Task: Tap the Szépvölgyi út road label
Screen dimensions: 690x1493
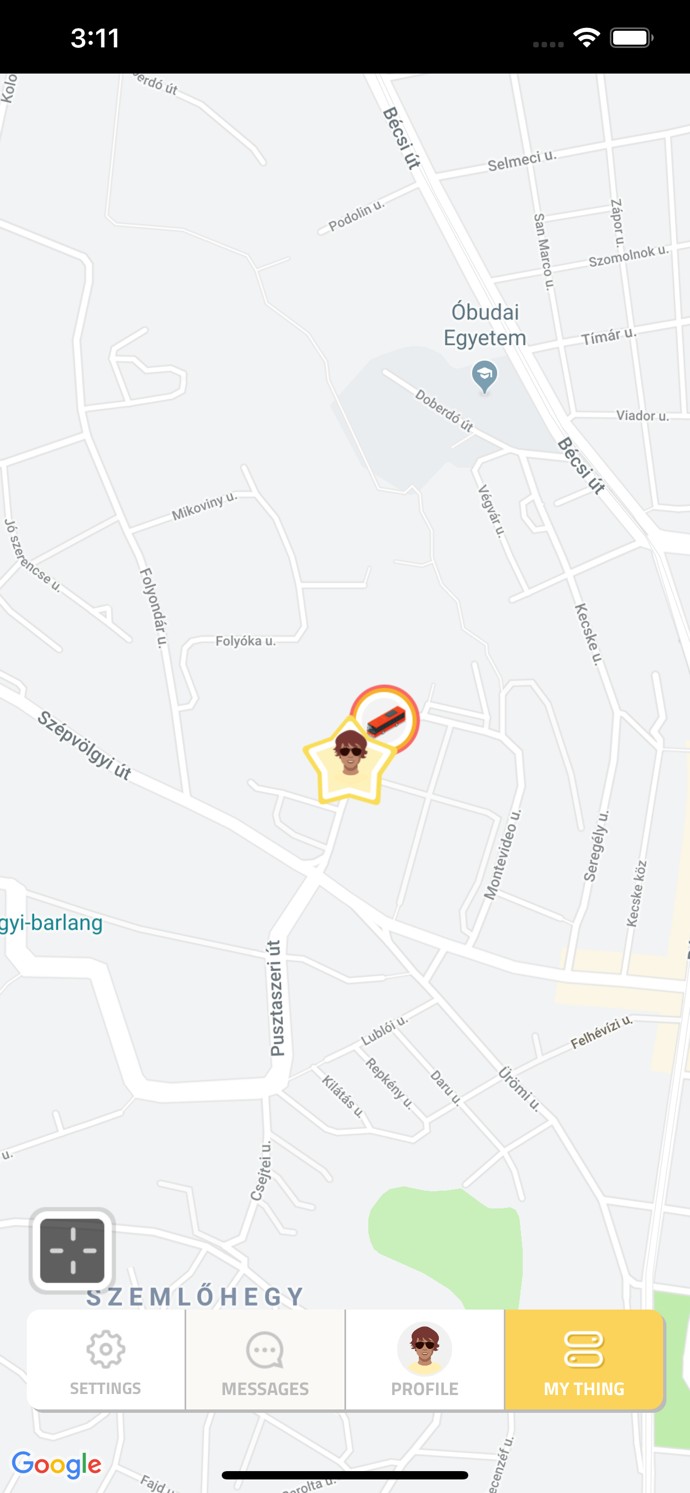Action: click(x=85, y=745)
